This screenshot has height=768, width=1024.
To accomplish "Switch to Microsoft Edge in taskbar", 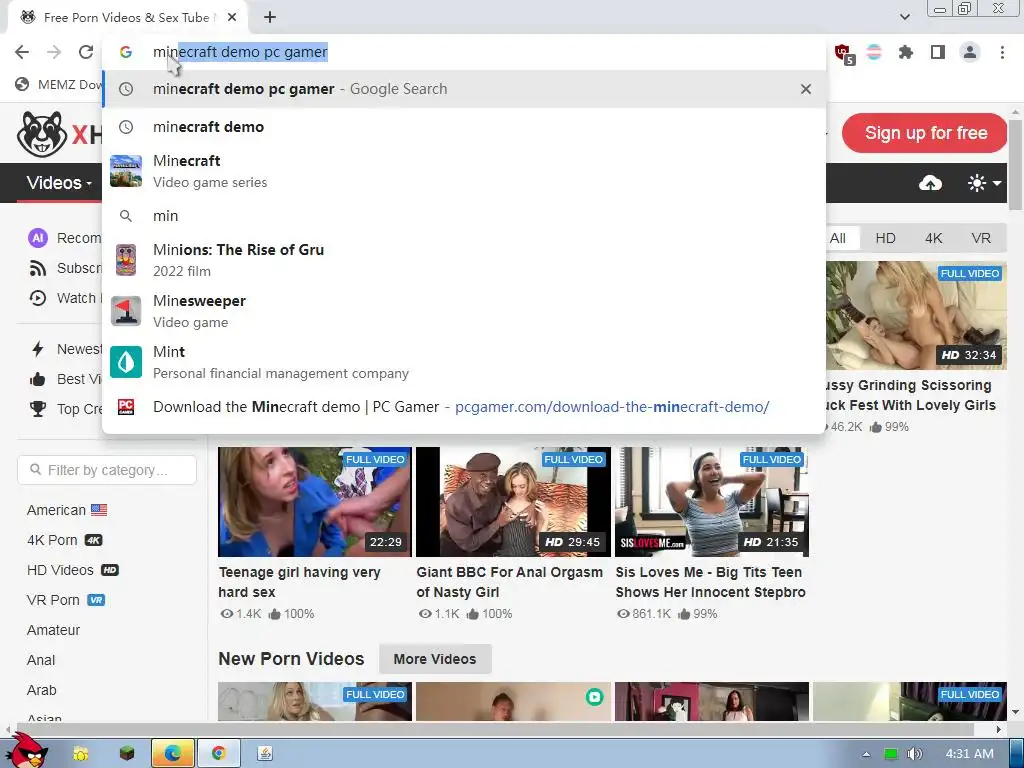I will [x=172, y=754].
